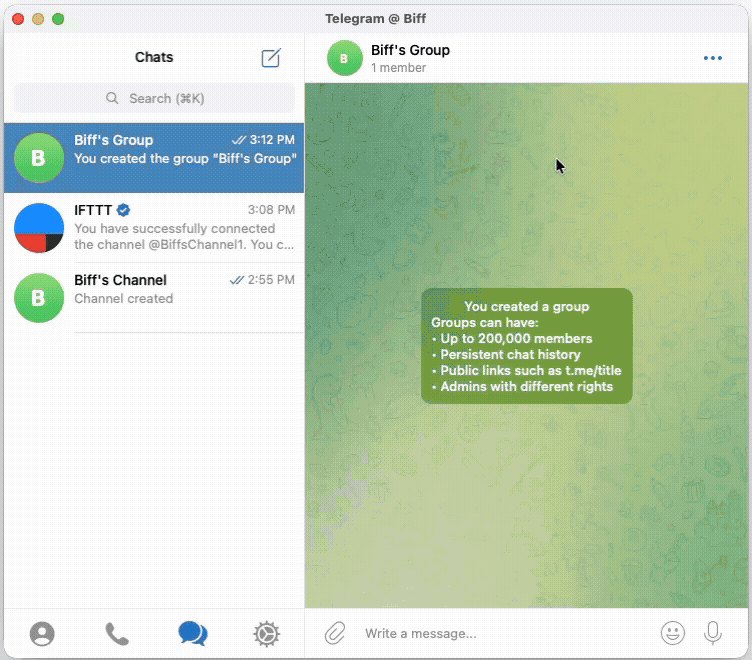Open the emoji picker smiley icon

click(673, 633)
